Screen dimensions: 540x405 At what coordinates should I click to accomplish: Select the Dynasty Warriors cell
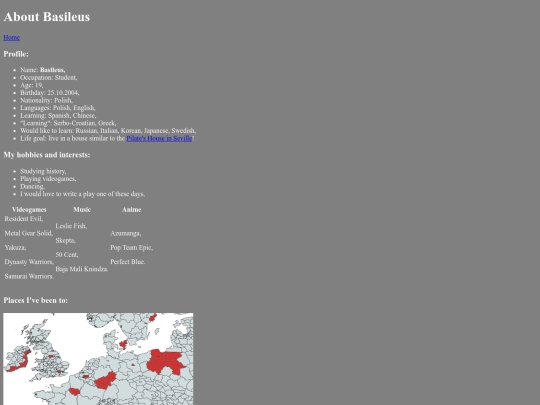click(29, 262)
